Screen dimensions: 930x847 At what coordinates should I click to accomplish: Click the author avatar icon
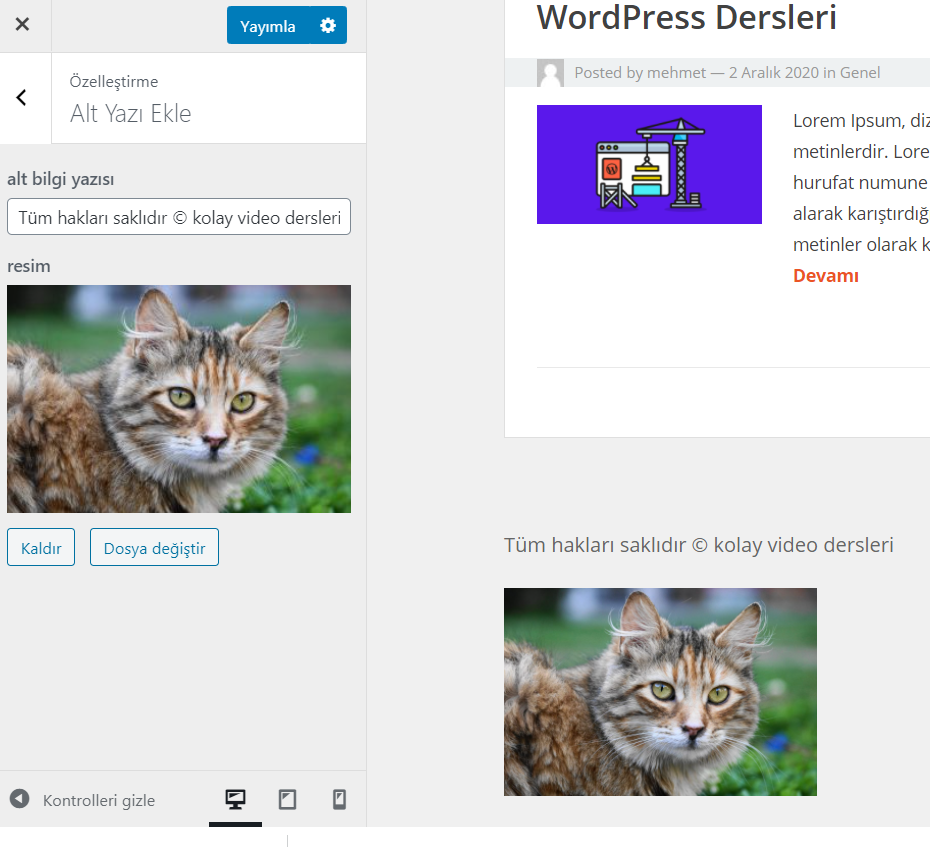550,73
